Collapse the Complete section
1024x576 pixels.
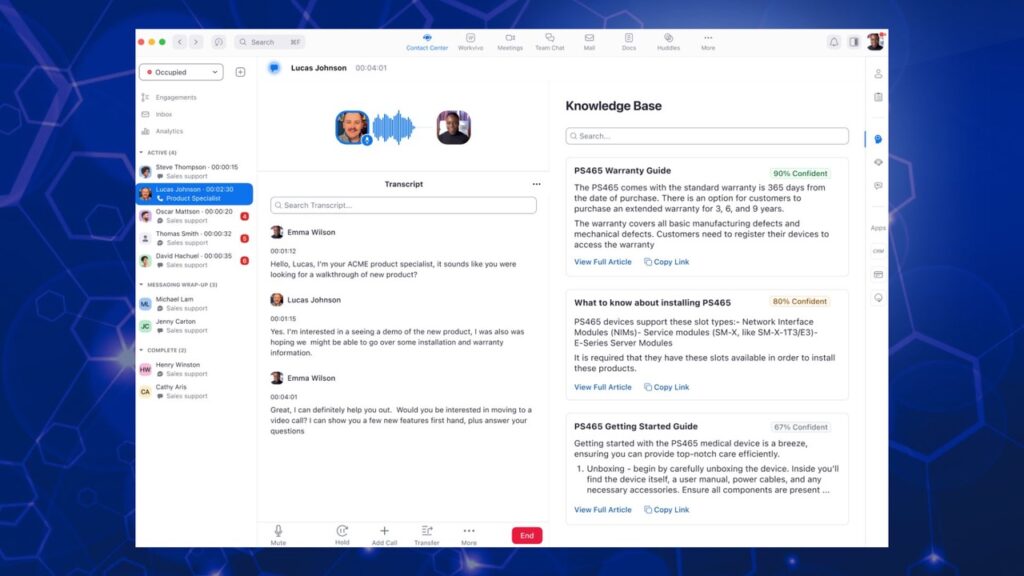(x=141, y=351)
